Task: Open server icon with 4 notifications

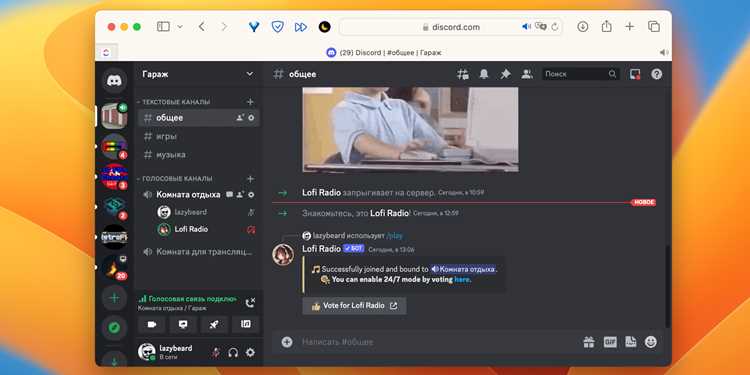Action: pyautogui.click(x=114, y=146)
